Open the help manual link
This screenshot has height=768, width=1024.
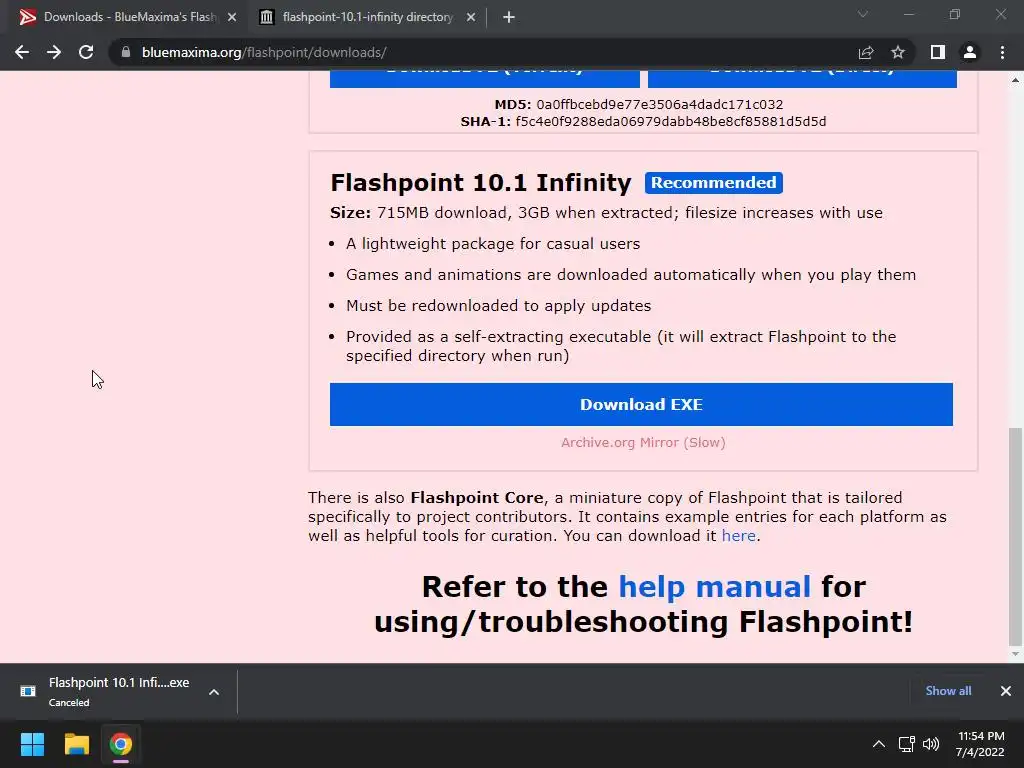714,586
